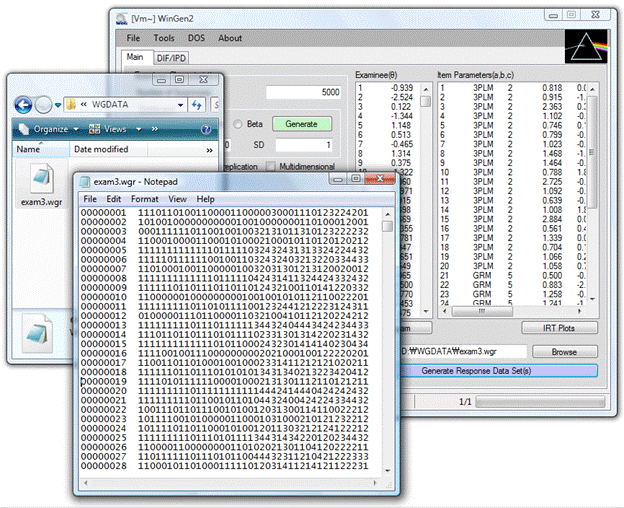This screenshot has width=624, height=508.
Task: Click Item Parameters vertical scroll down arrow
Action: 592,299
